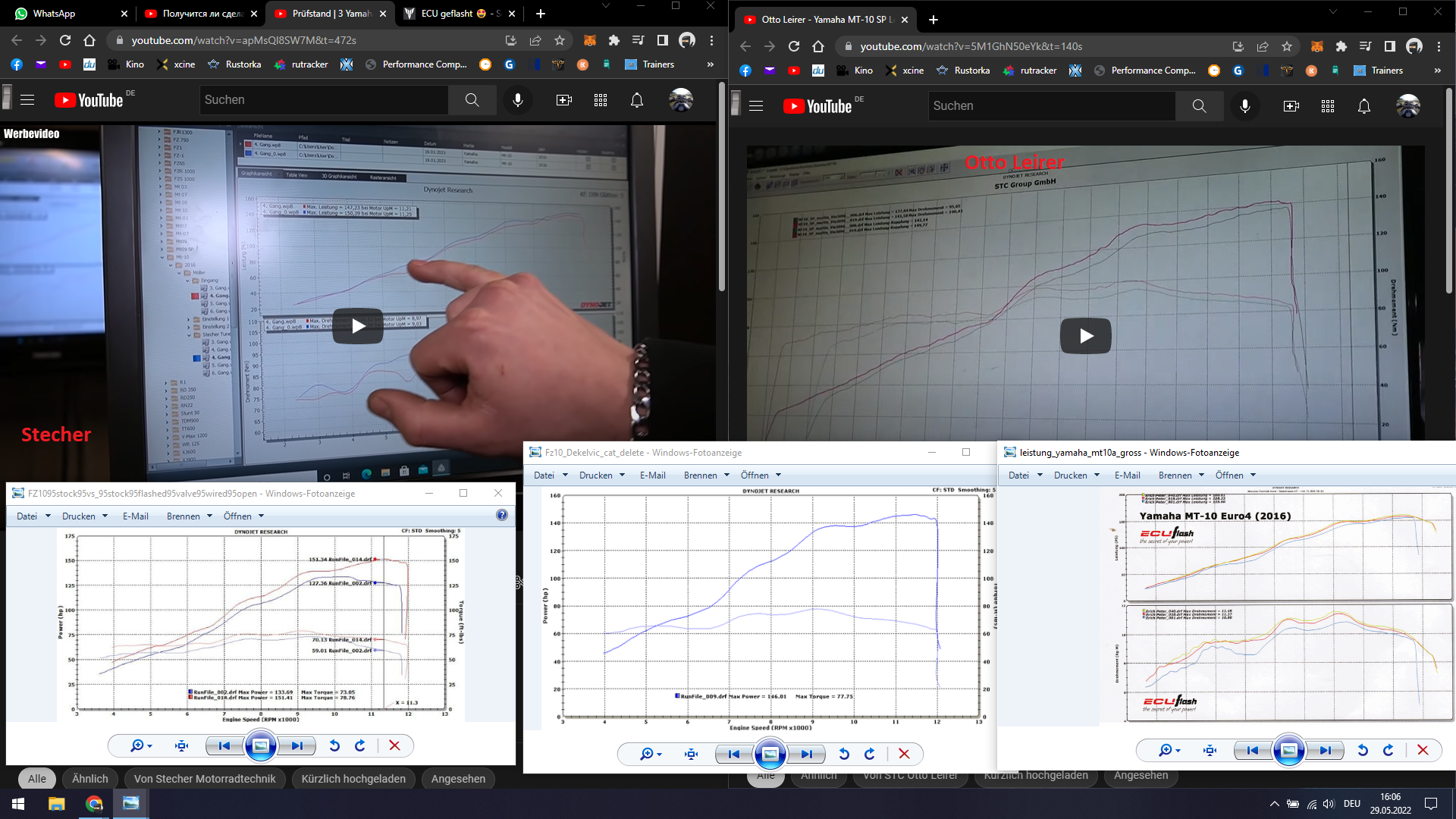Start slideshow in leistung_yamaha photo viewer
1456x819 pixels.
click(x=1288, y=750)
